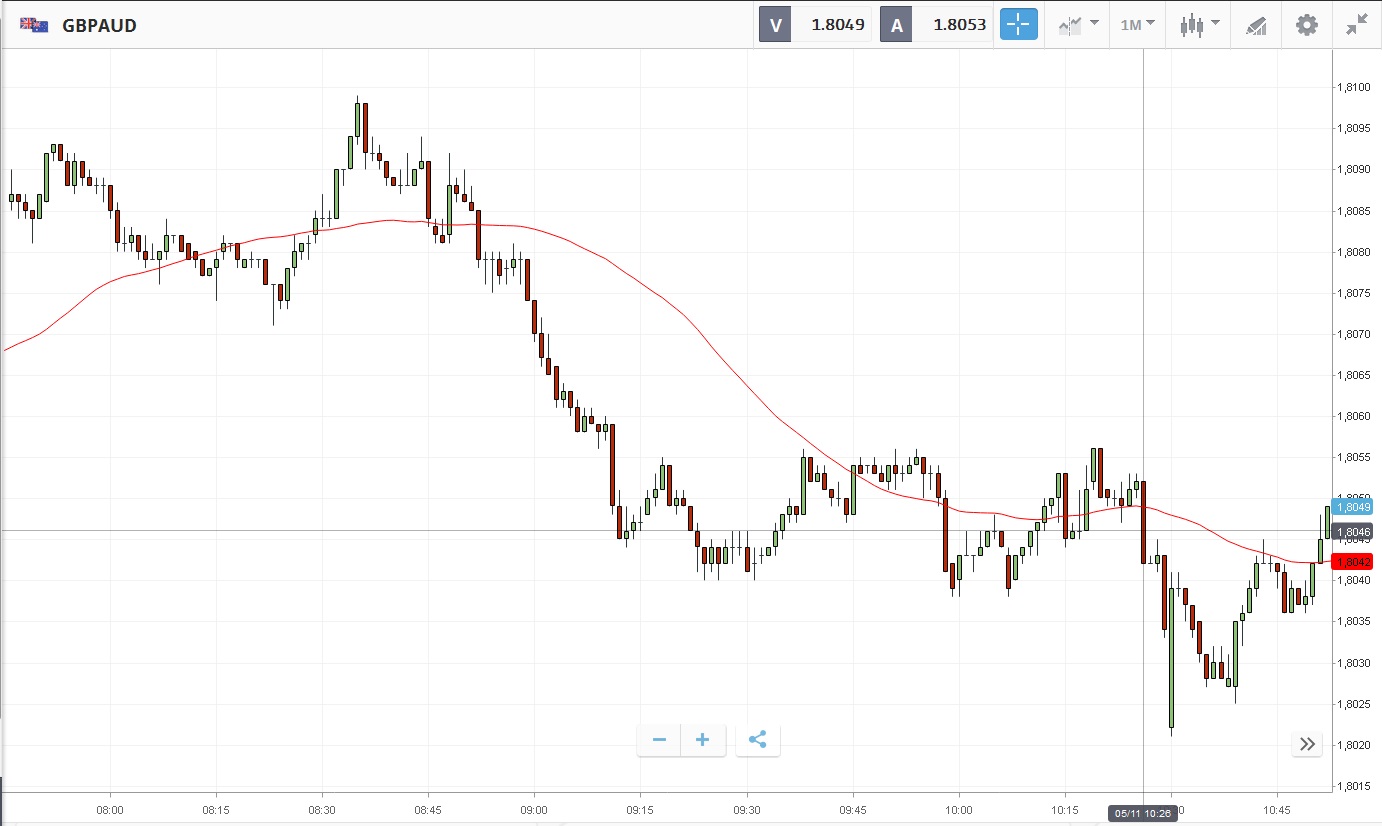Zoom in with the plus button
1382x826 pixels.
click(703, 740)
